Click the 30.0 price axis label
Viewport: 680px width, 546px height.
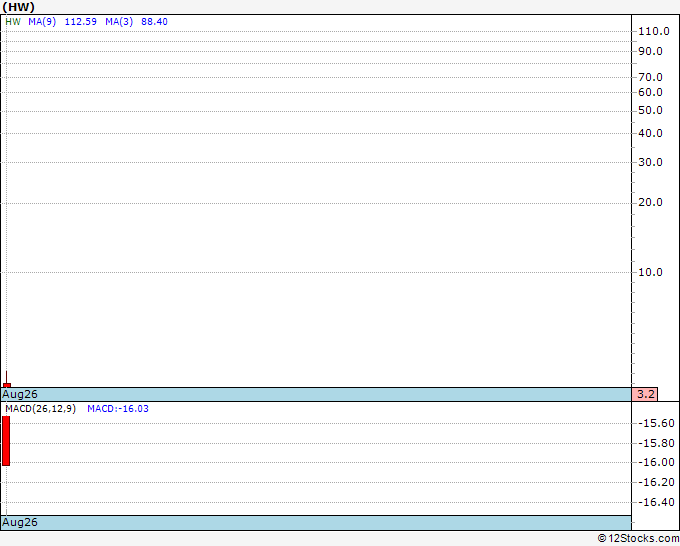[651, 162]
